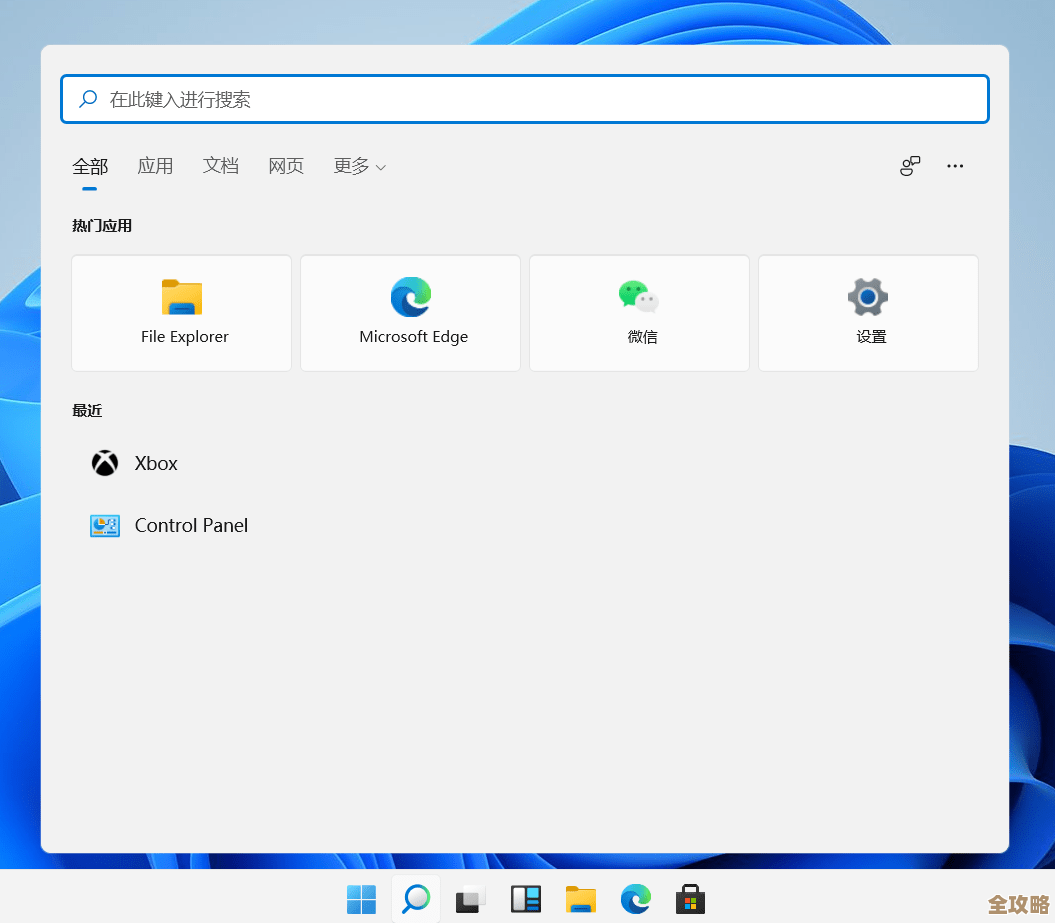The width and height of the screenshot is (1055, 923).
Task: Expand the 更多 dropdown
Action: (x=359, y=165)
